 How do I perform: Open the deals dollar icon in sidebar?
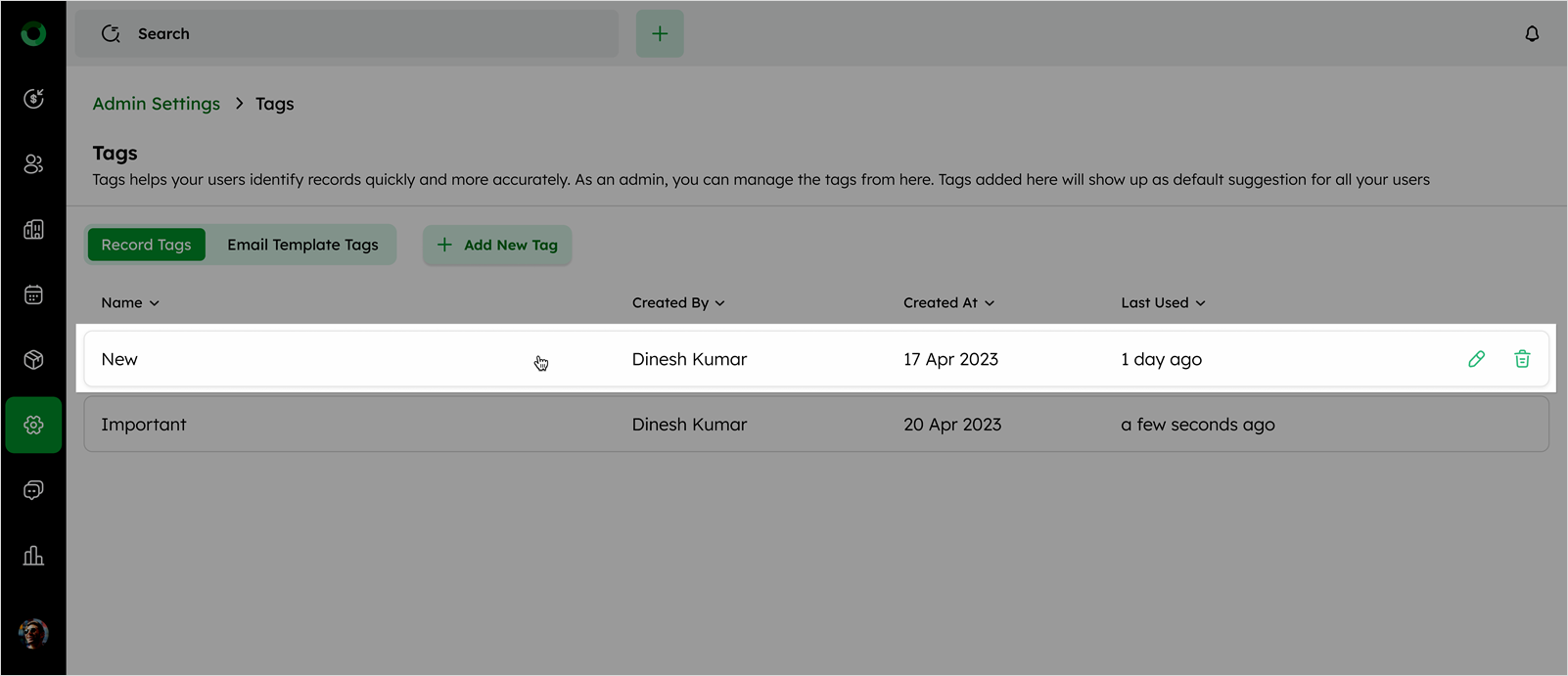click(33, 99)
